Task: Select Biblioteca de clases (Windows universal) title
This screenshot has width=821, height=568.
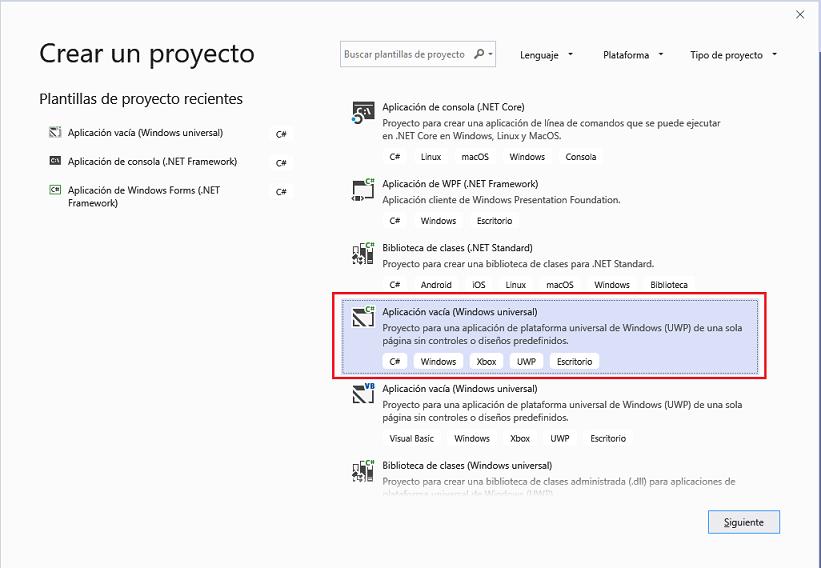Action: tap(467, 465)
